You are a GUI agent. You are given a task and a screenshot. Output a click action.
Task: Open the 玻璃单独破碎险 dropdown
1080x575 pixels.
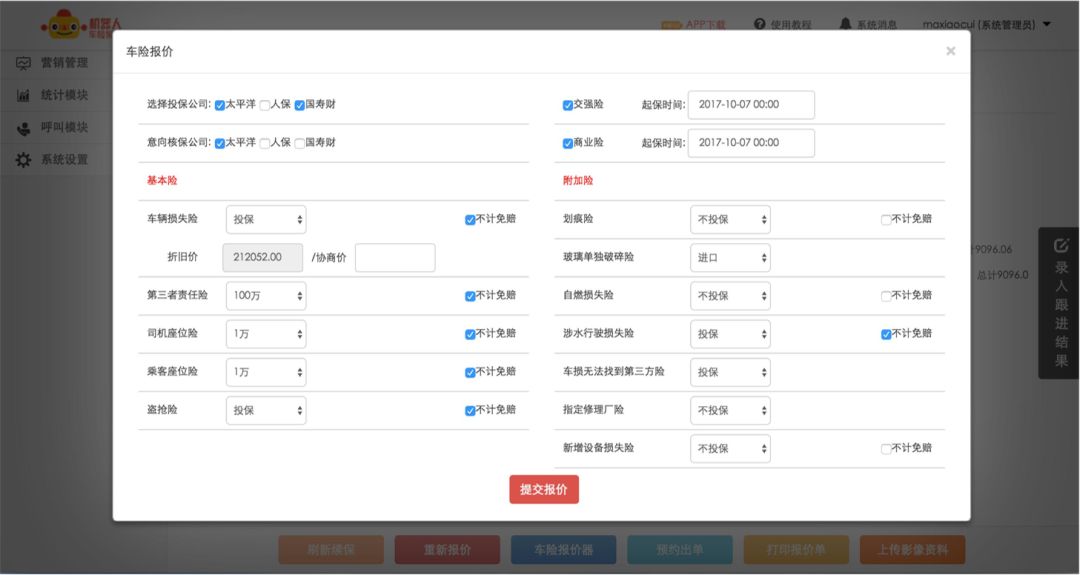pos(730,258)
